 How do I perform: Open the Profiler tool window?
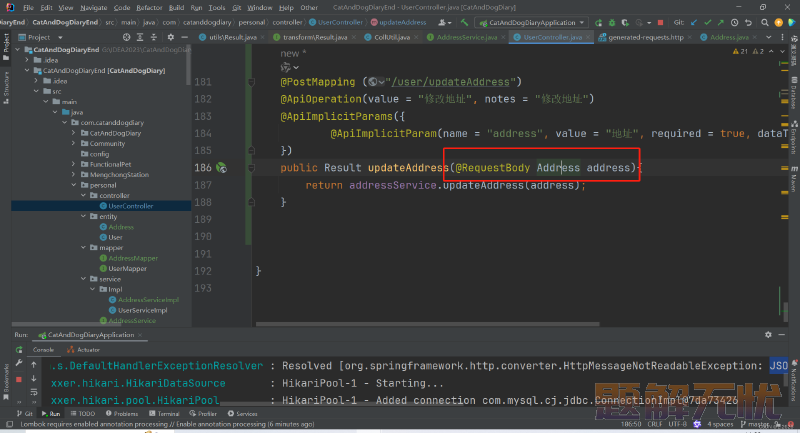(x=203, y=414)
